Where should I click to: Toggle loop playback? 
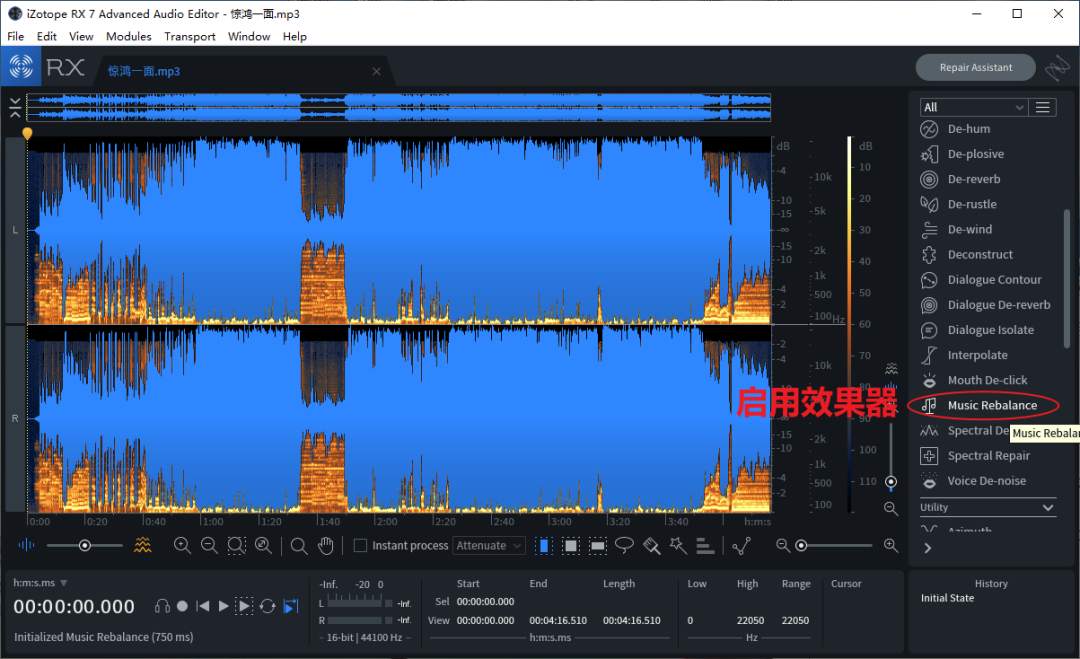[x=267, y=606]
